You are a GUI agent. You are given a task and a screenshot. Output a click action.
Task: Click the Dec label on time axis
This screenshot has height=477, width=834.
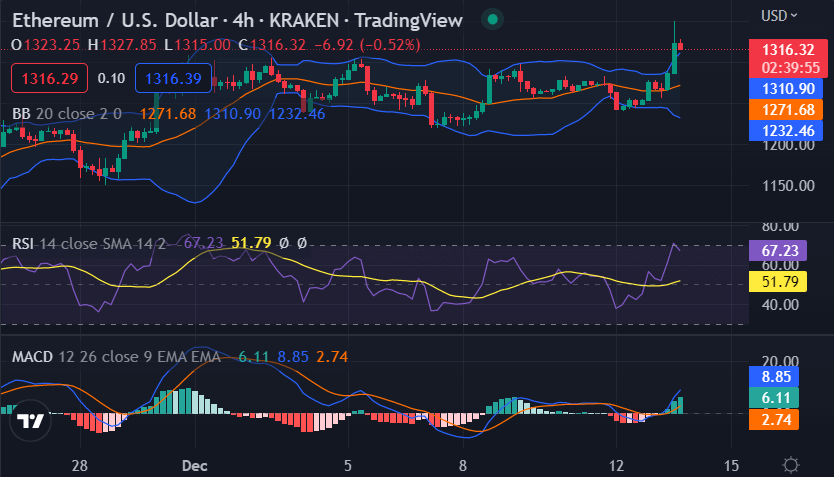coord(195,466)
